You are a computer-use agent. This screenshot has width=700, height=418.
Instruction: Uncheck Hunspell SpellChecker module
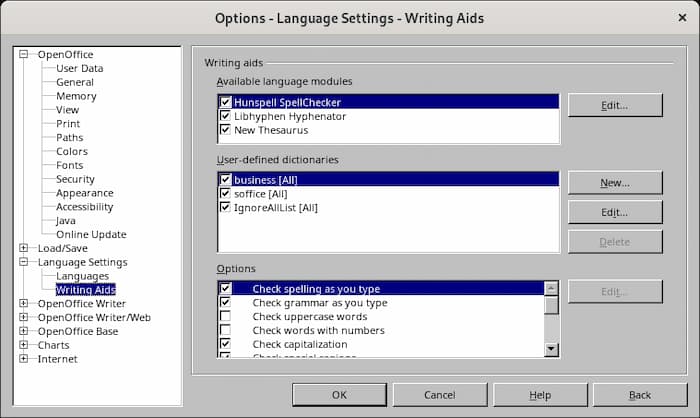[226, 102]
